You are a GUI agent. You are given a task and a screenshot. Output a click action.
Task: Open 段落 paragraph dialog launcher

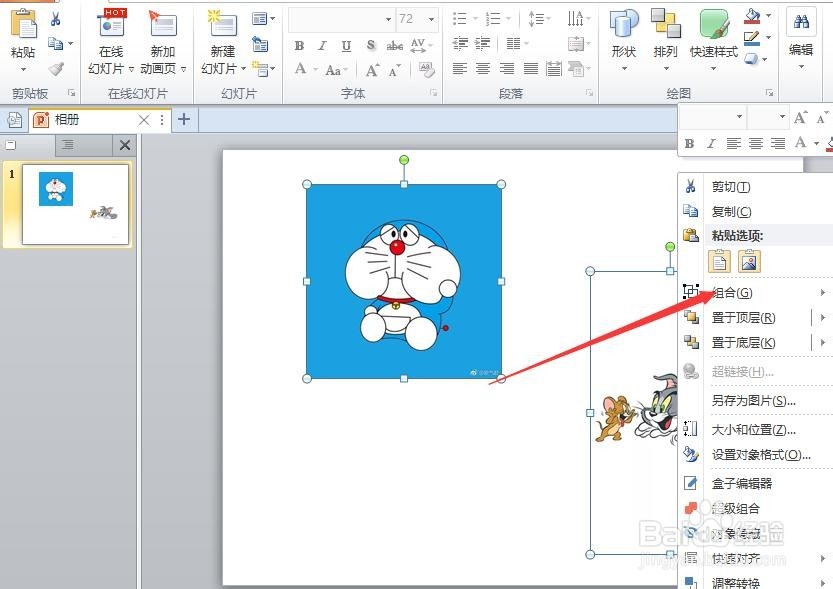point(589,93)
